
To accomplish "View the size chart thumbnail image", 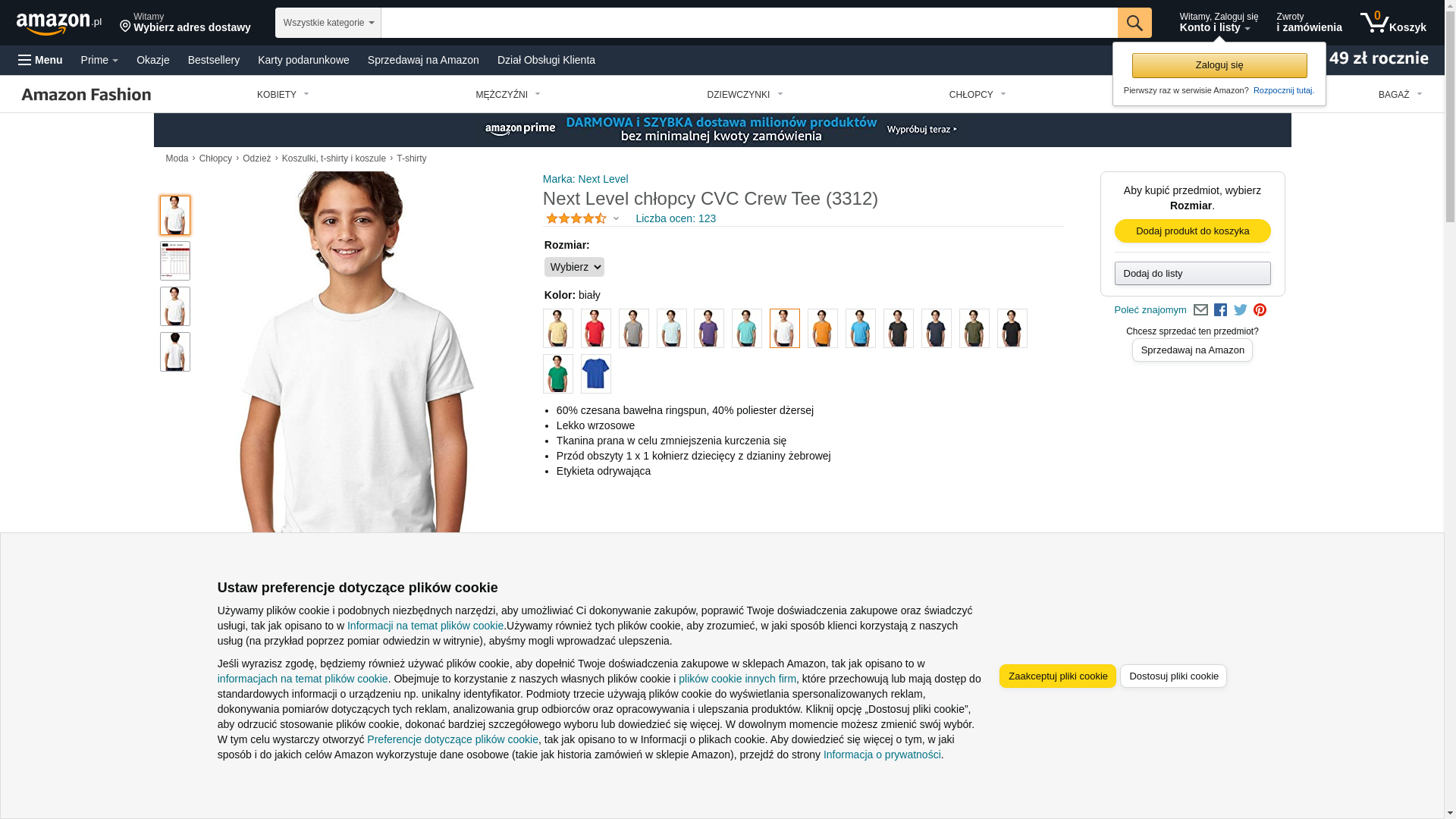I will coord(175,261).
